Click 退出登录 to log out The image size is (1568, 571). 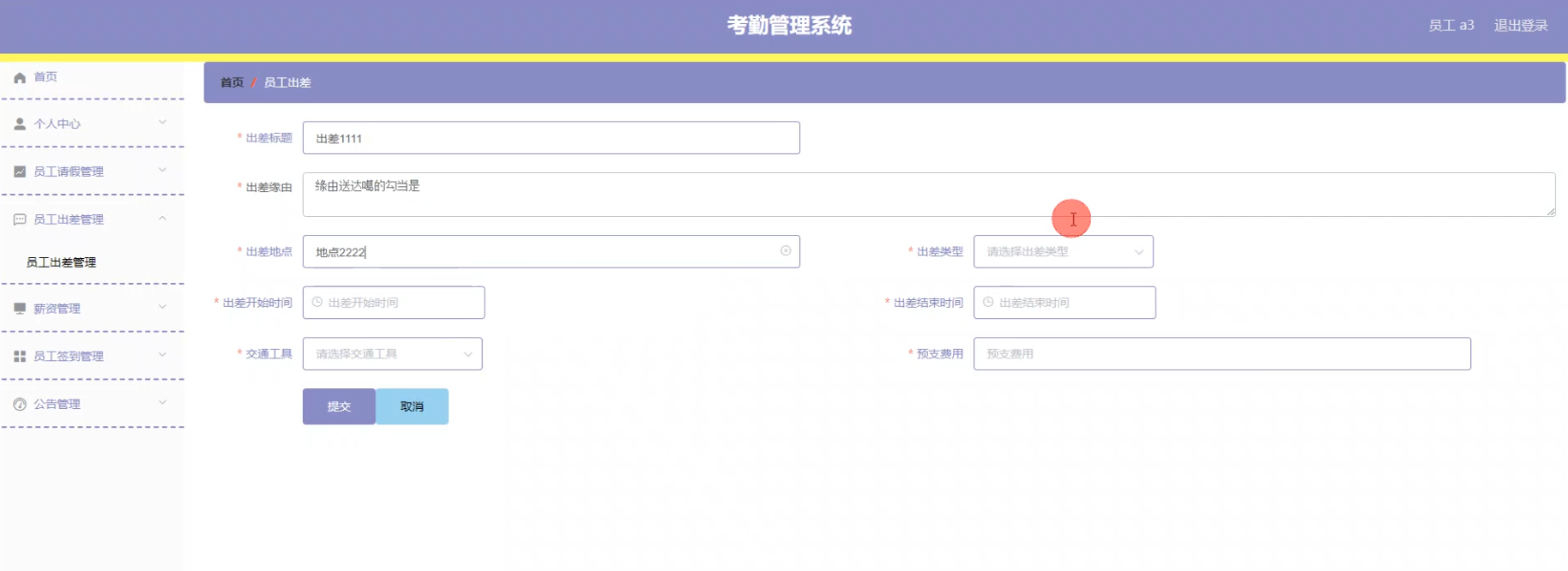(1520, 26)
